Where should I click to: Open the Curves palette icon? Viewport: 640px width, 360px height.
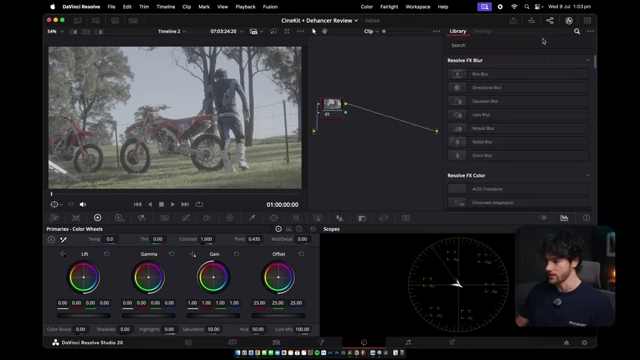click(x=186, y=218)
